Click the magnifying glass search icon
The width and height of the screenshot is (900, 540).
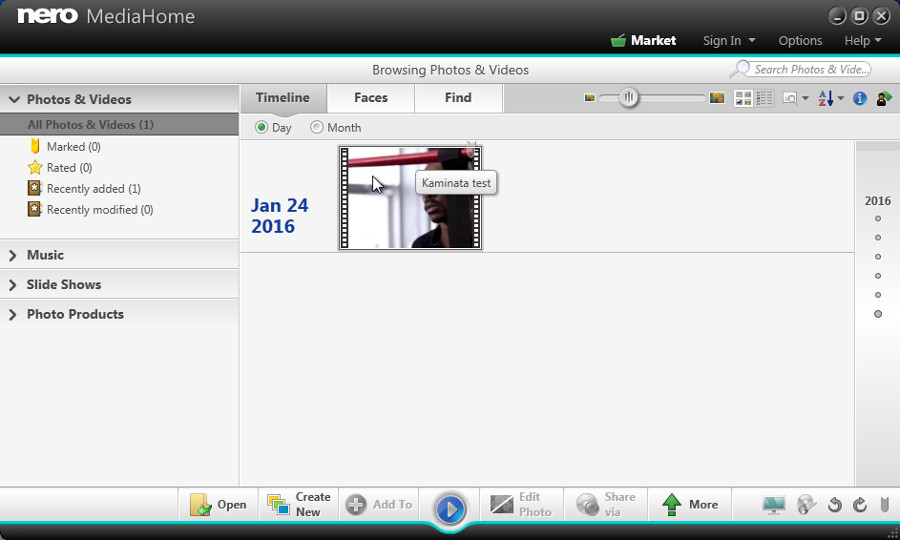tap(740, 69)
